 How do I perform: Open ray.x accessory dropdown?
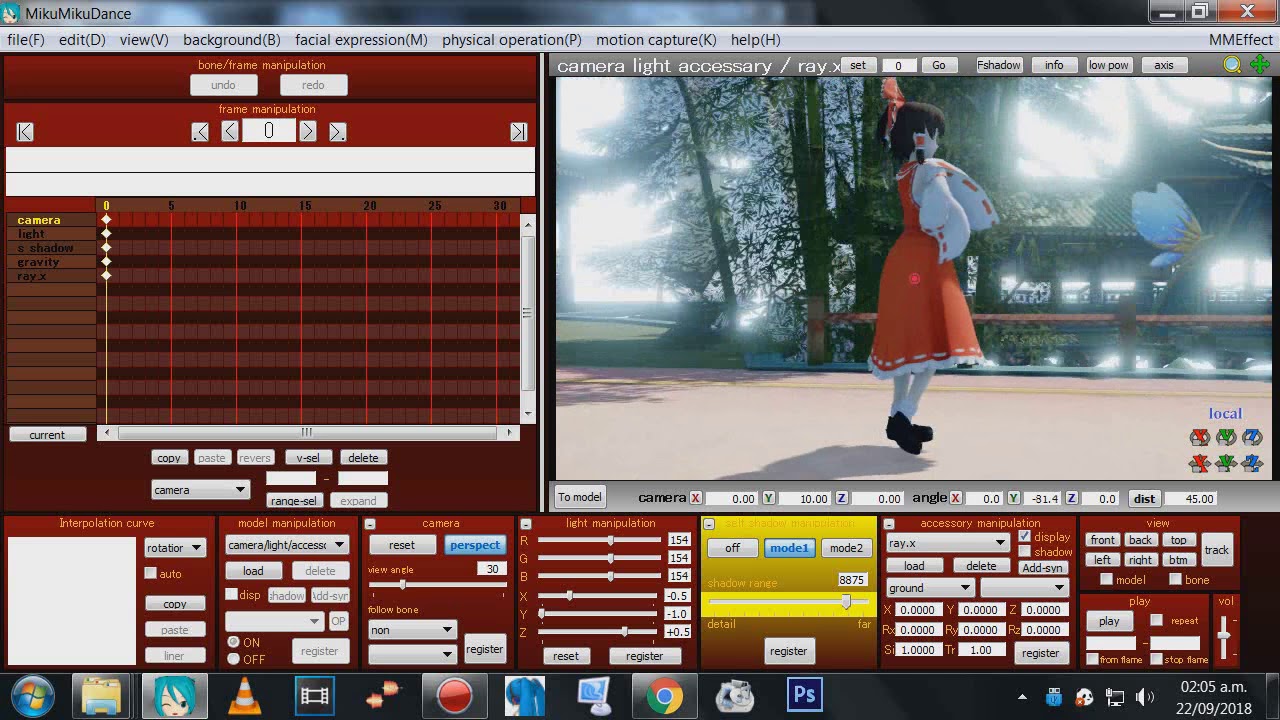tap(947, 543)
